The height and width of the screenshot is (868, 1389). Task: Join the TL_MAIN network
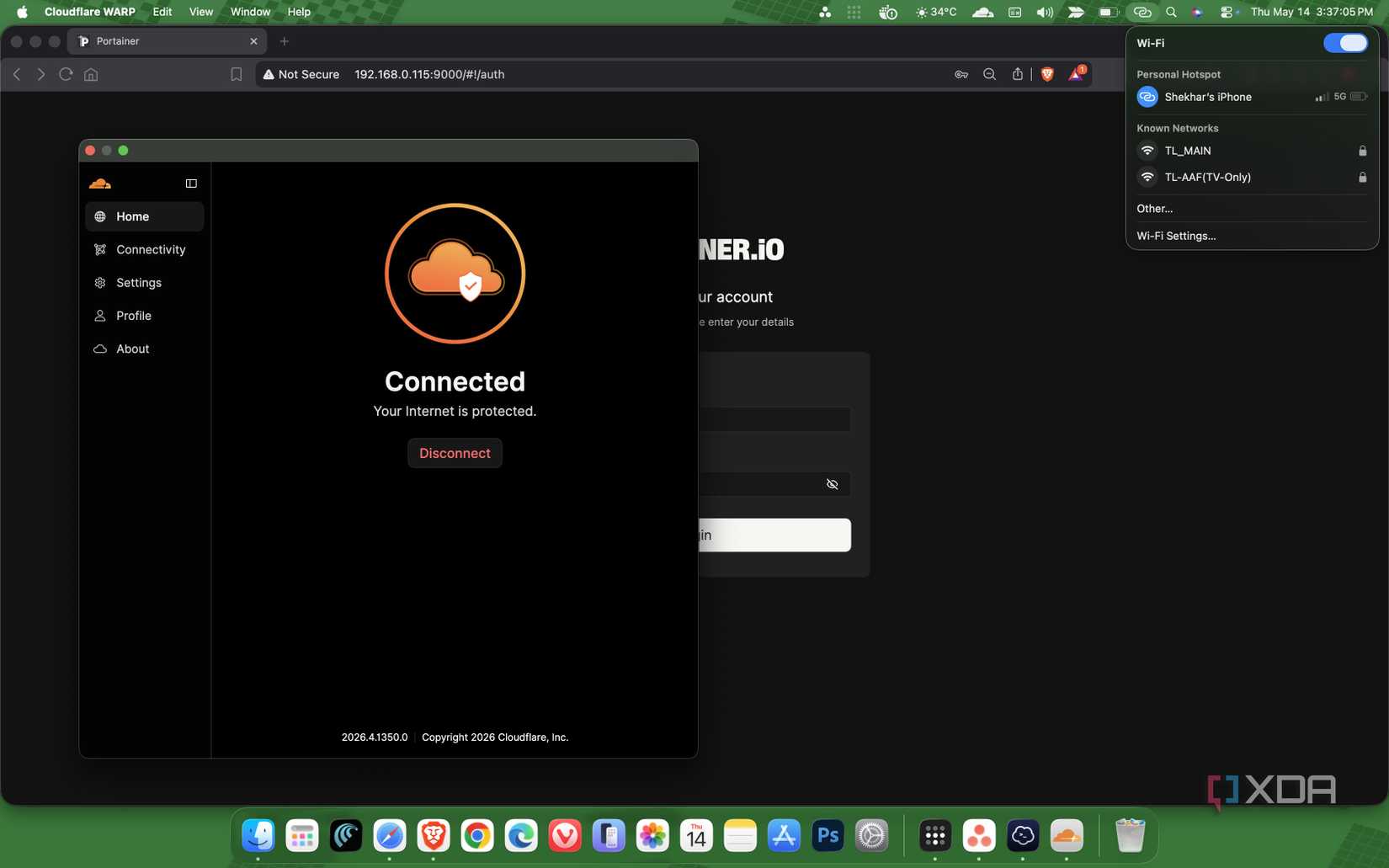click(1252, 151)
